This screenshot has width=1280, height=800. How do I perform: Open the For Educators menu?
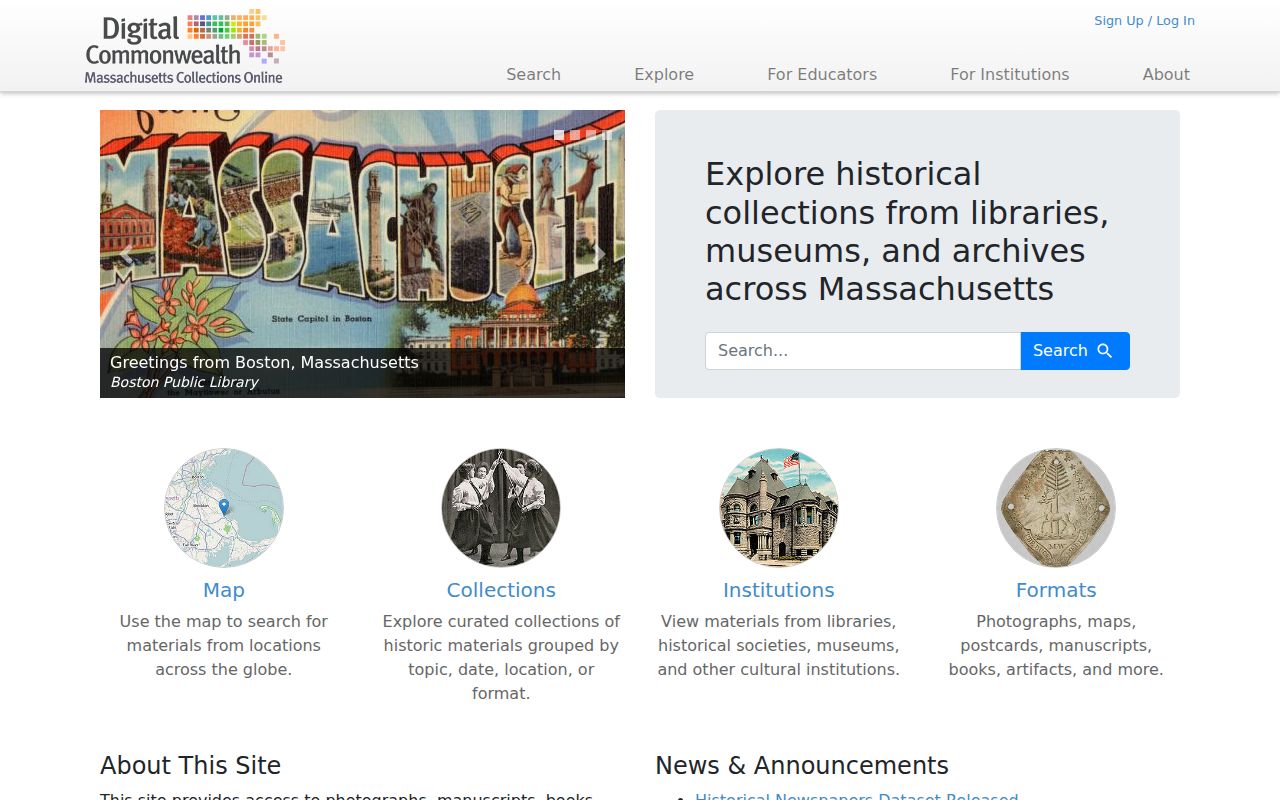click(x=822, y=74)
